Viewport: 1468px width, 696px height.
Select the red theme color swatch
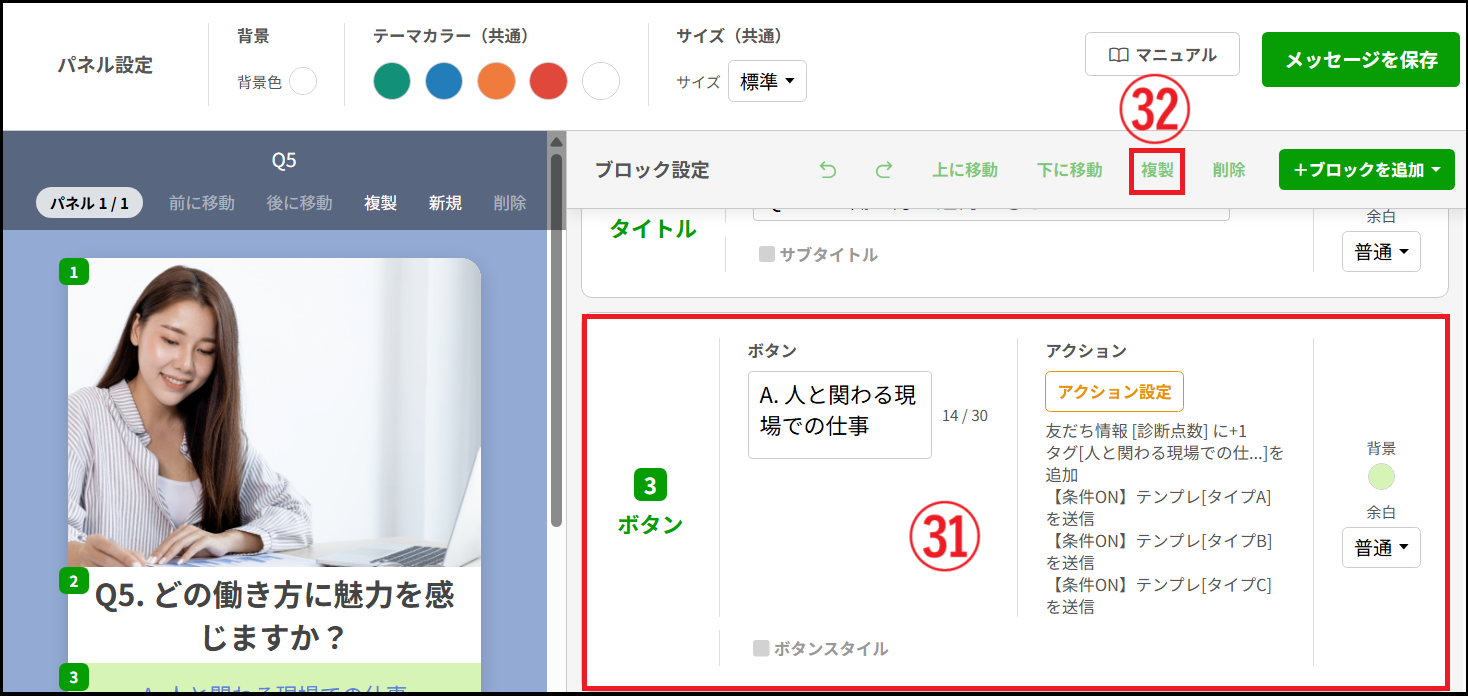tap(548, 81)
